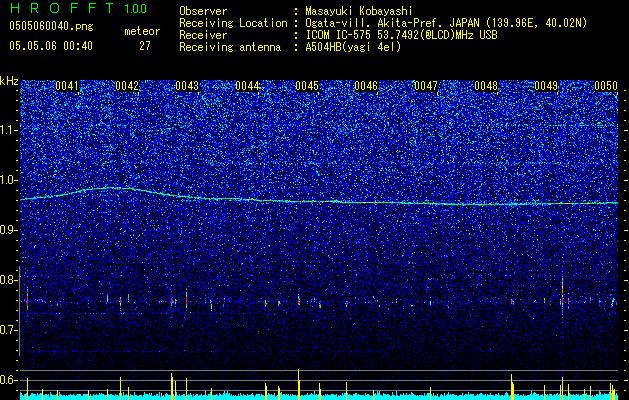Click the meteor label
Viewport: 629px width, 400px height.
point(142,31)
